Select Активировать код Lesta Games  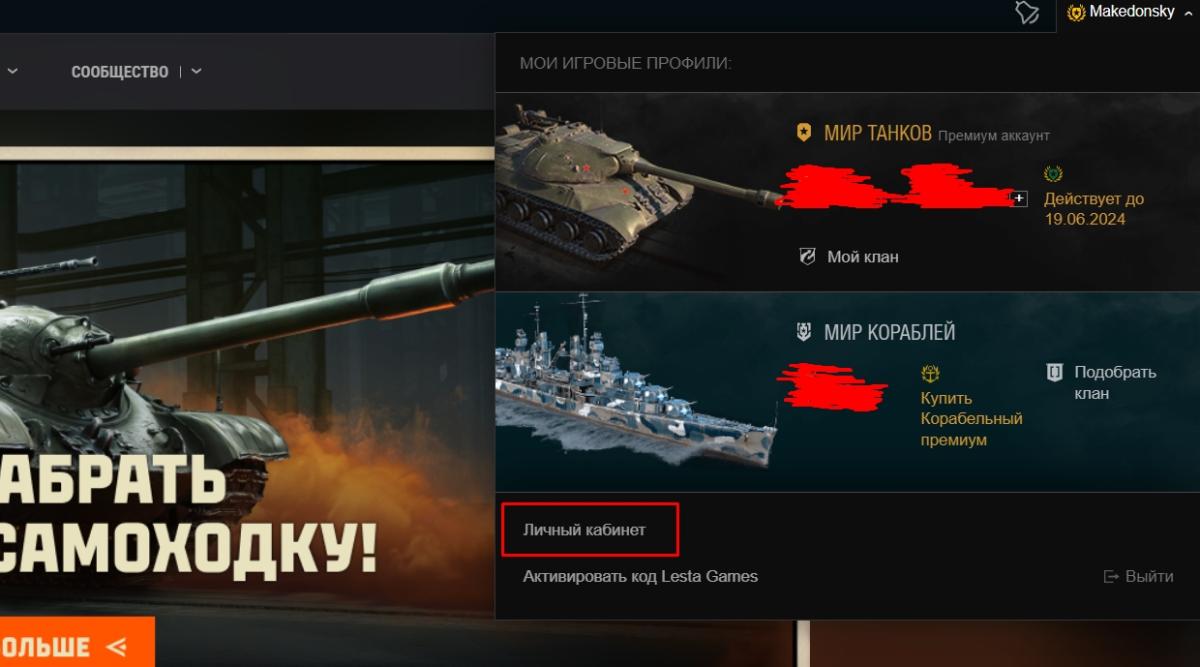coord(640,576)
